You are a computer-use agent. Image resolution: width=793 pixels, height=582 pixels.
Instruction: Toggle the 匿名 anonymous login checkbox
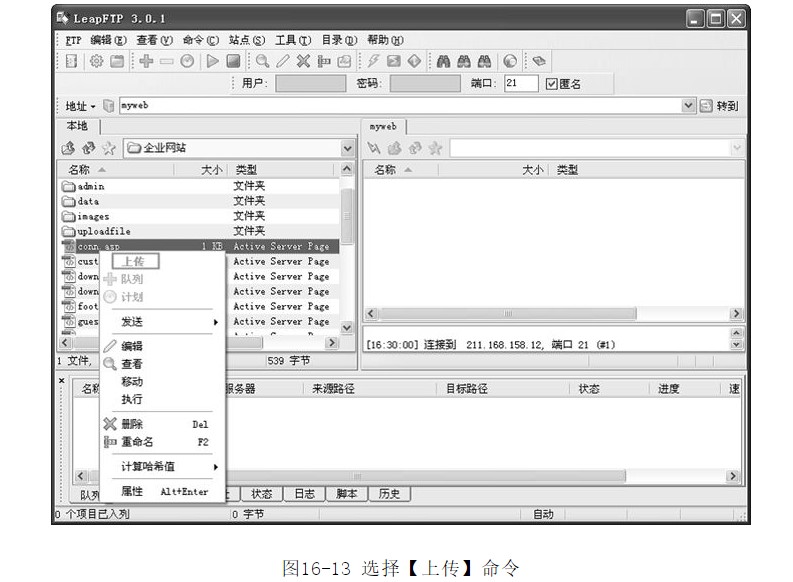tap(551, 84)
